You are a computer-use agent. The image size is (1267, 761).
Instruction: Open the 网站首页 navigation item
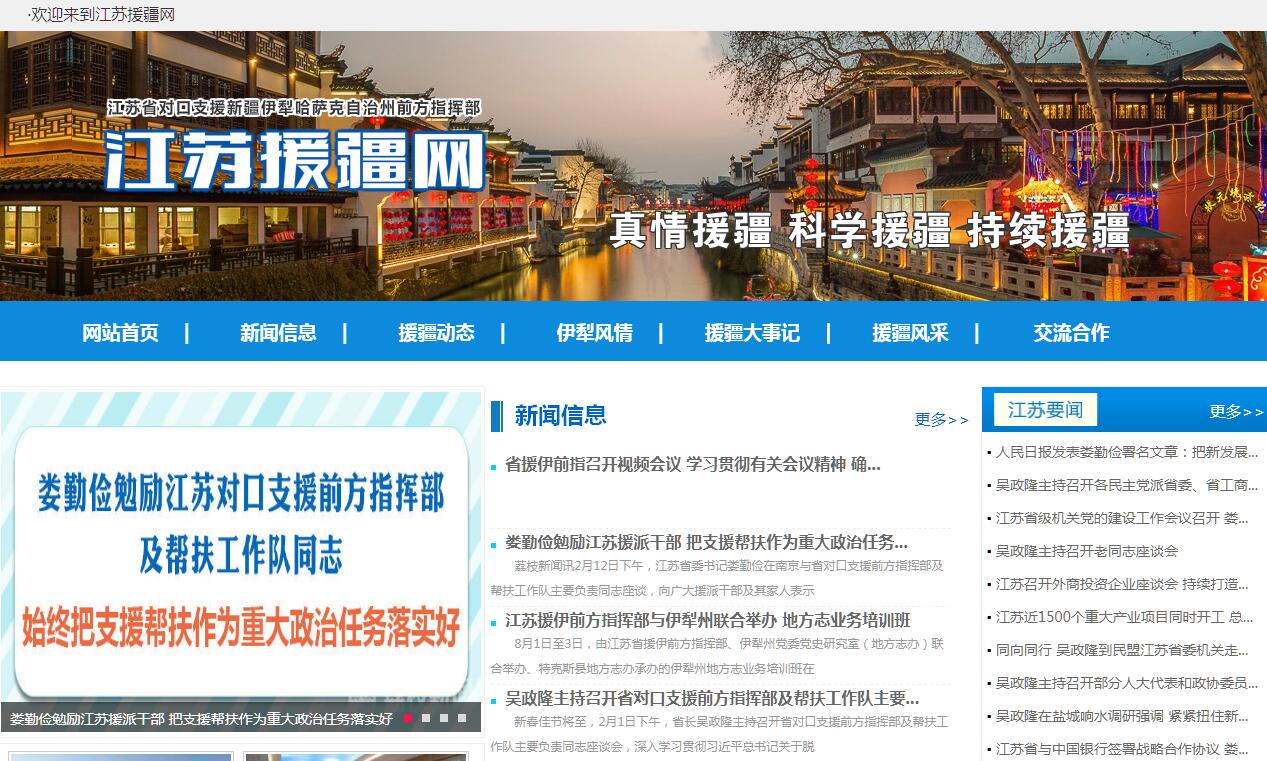tap(120, 333)
